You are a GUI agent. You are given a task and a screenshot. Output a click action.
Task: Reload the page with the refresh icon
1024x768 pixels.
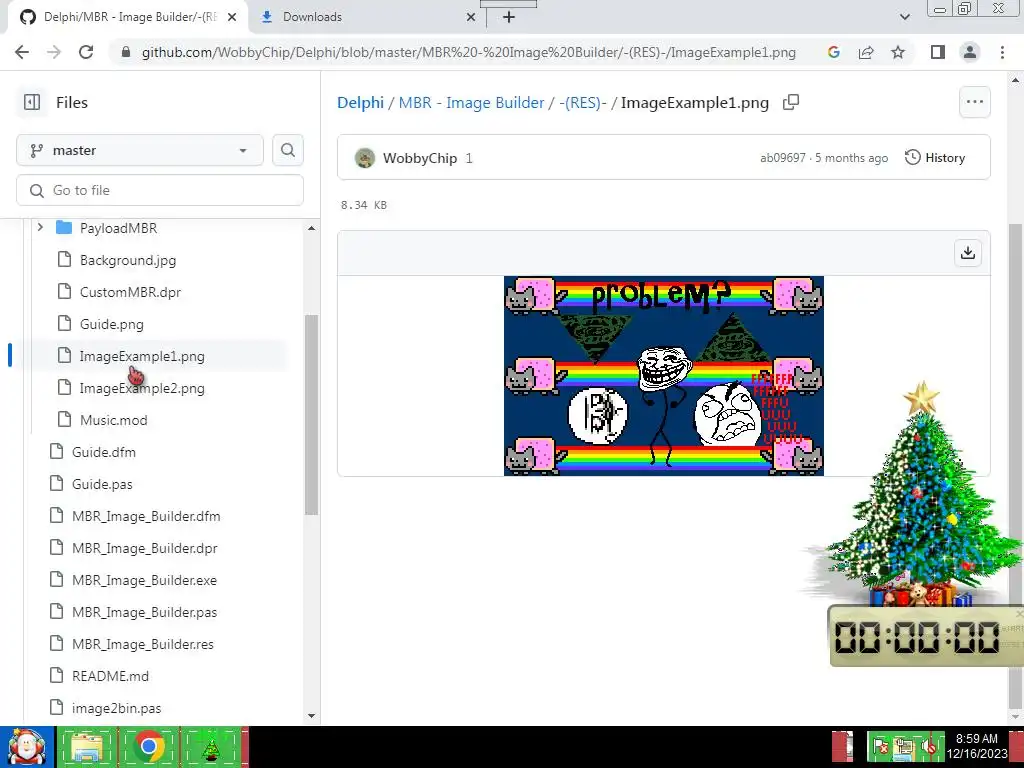(x=86, y=52)
